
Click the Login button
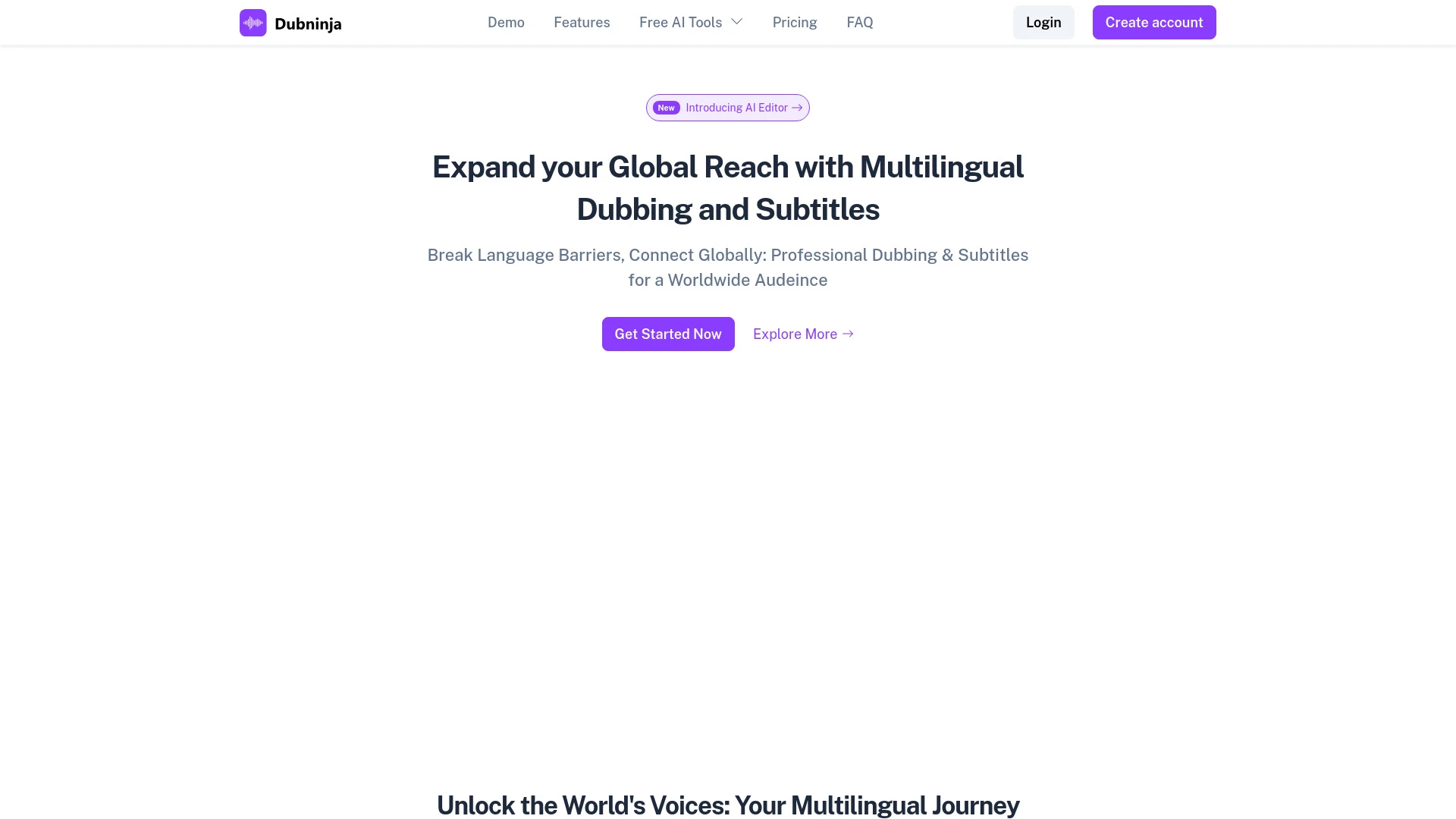(1043, 22)
